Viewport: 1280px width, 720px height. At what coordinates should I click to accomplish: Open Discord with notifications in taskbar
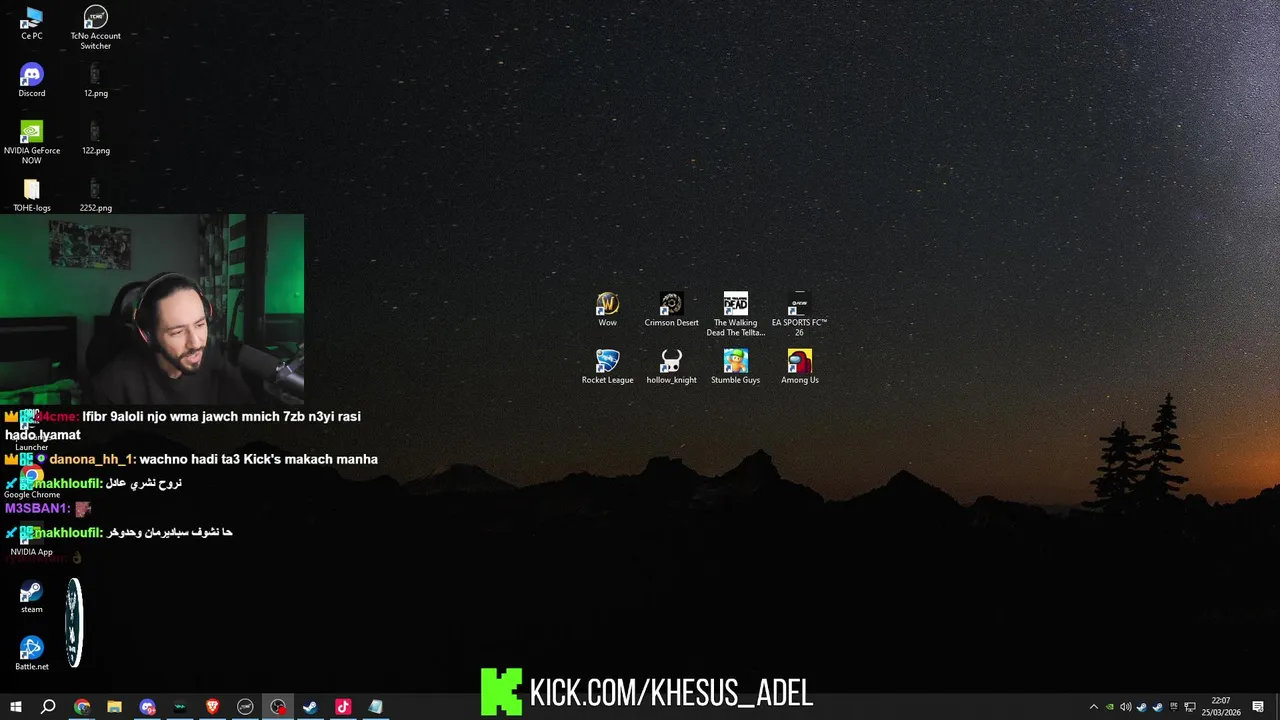click(148, 707)
